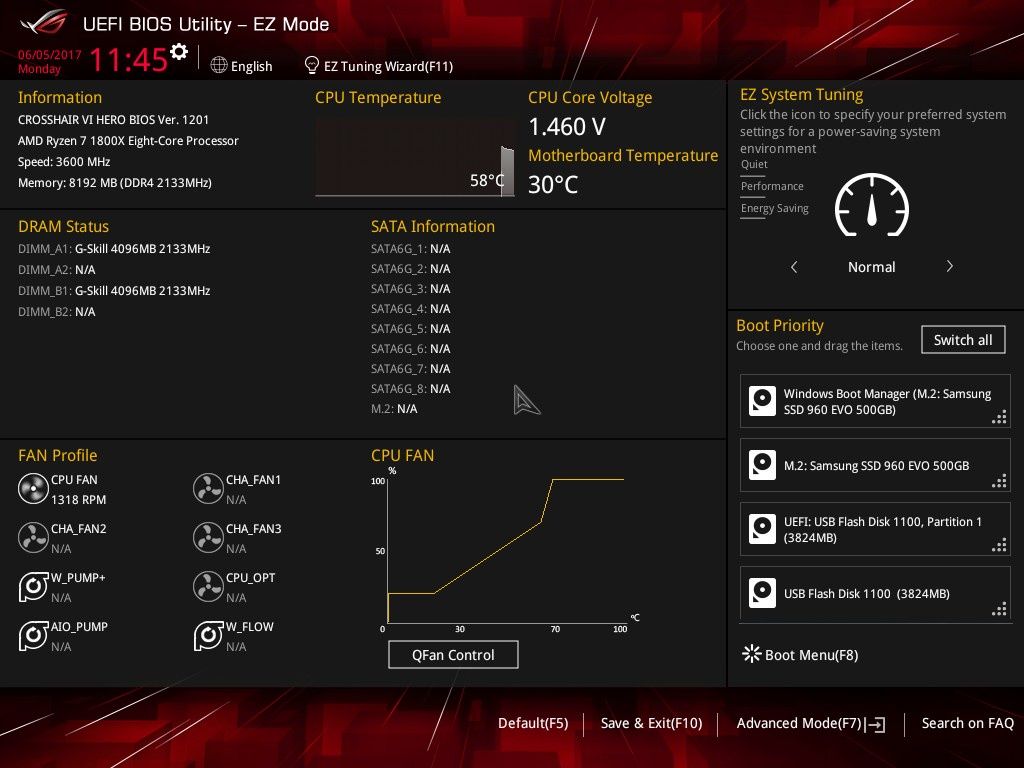Click CROSSHAIR VI HERO BIOS Ver. 1201
1024x768 pixels.
(x=114, y=120)
